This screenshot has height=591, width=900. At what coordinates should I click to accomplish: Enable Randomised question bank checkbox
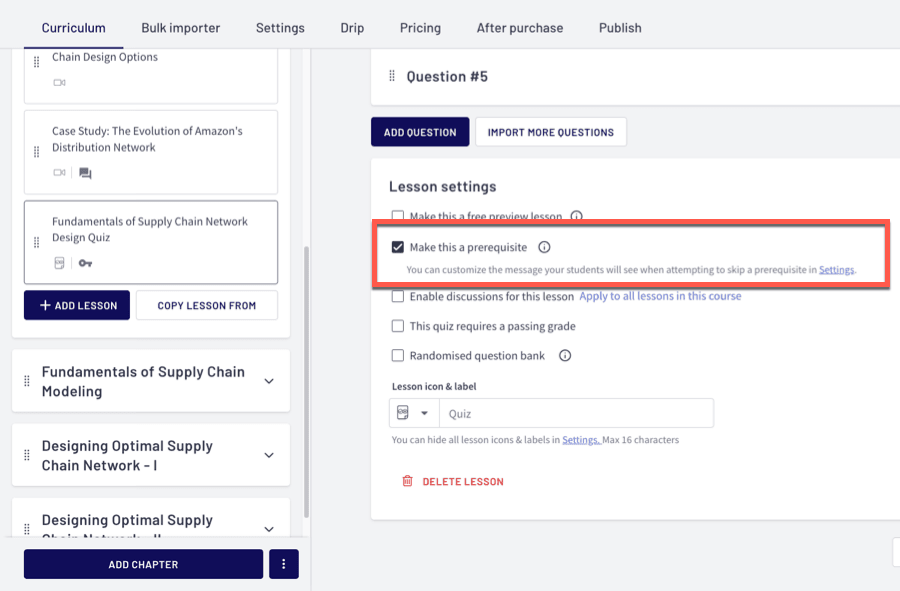pos(398,355)
